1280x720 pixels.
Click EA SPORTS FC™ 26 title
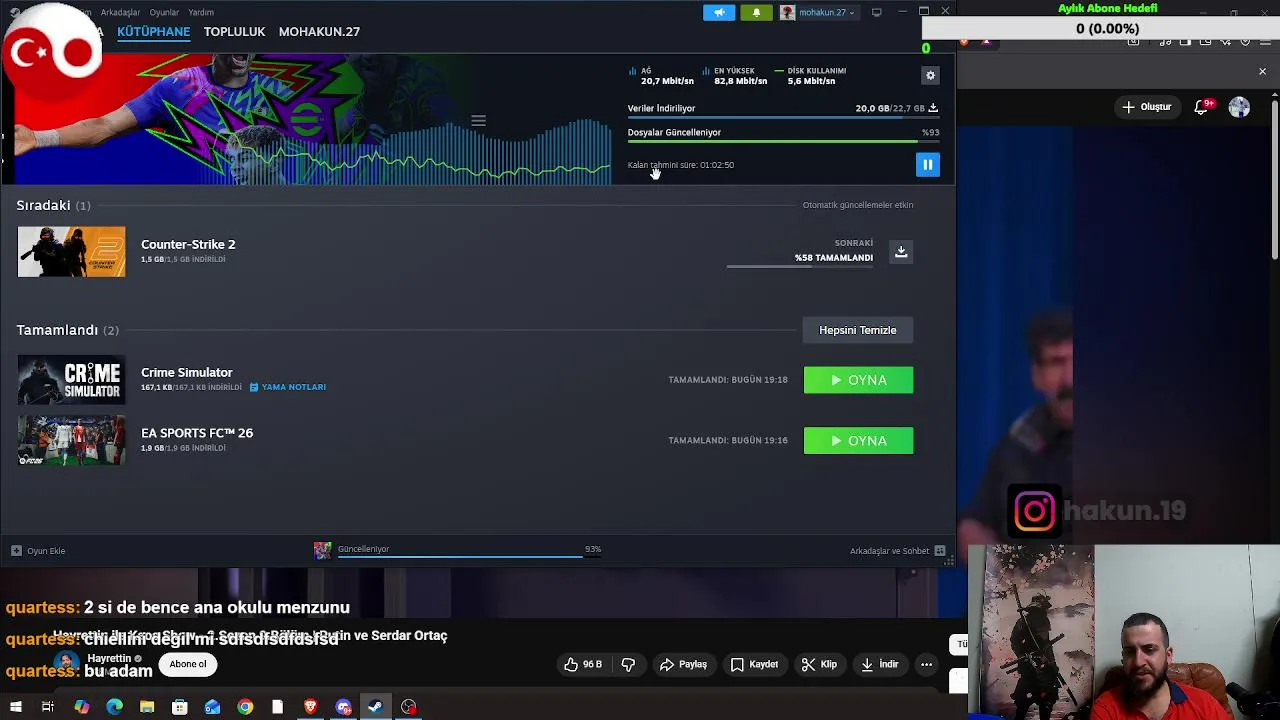[197, 433]
